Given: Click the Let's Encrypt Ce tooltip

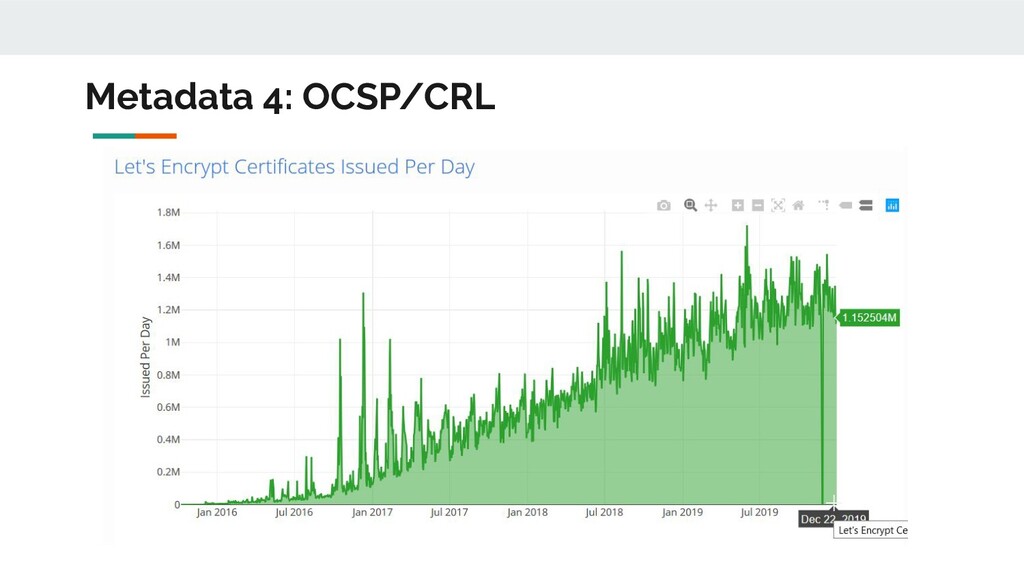Looking at the screenshot, I should [871, 530].
